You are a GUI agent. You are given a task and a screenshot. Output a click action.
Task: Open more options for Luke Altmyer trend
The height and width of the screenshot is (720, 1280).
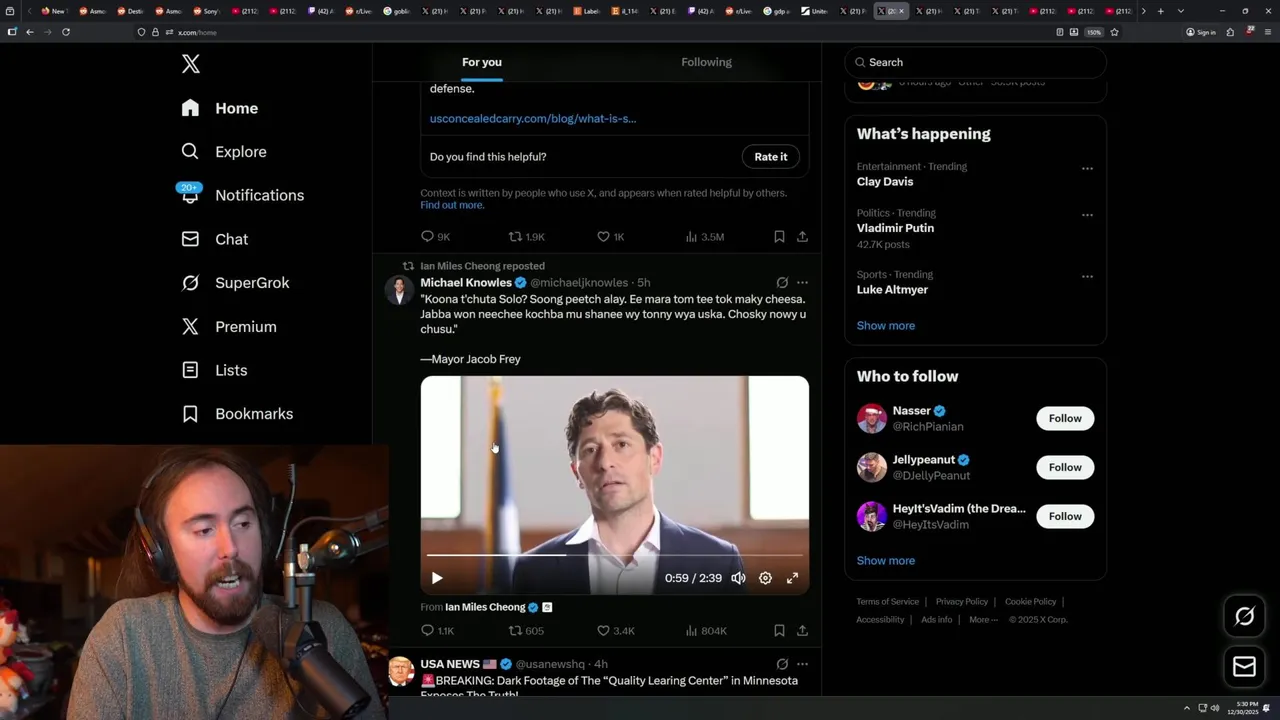[x=1087, y=276]
